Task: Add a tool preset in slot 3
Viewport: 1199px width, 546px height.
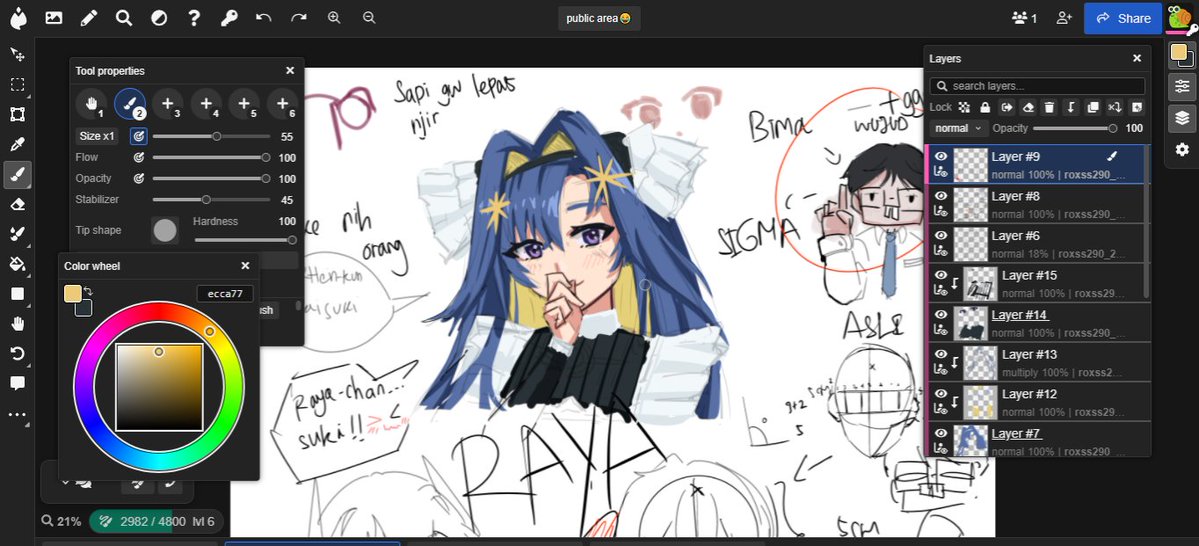Action: pos(167,103)
